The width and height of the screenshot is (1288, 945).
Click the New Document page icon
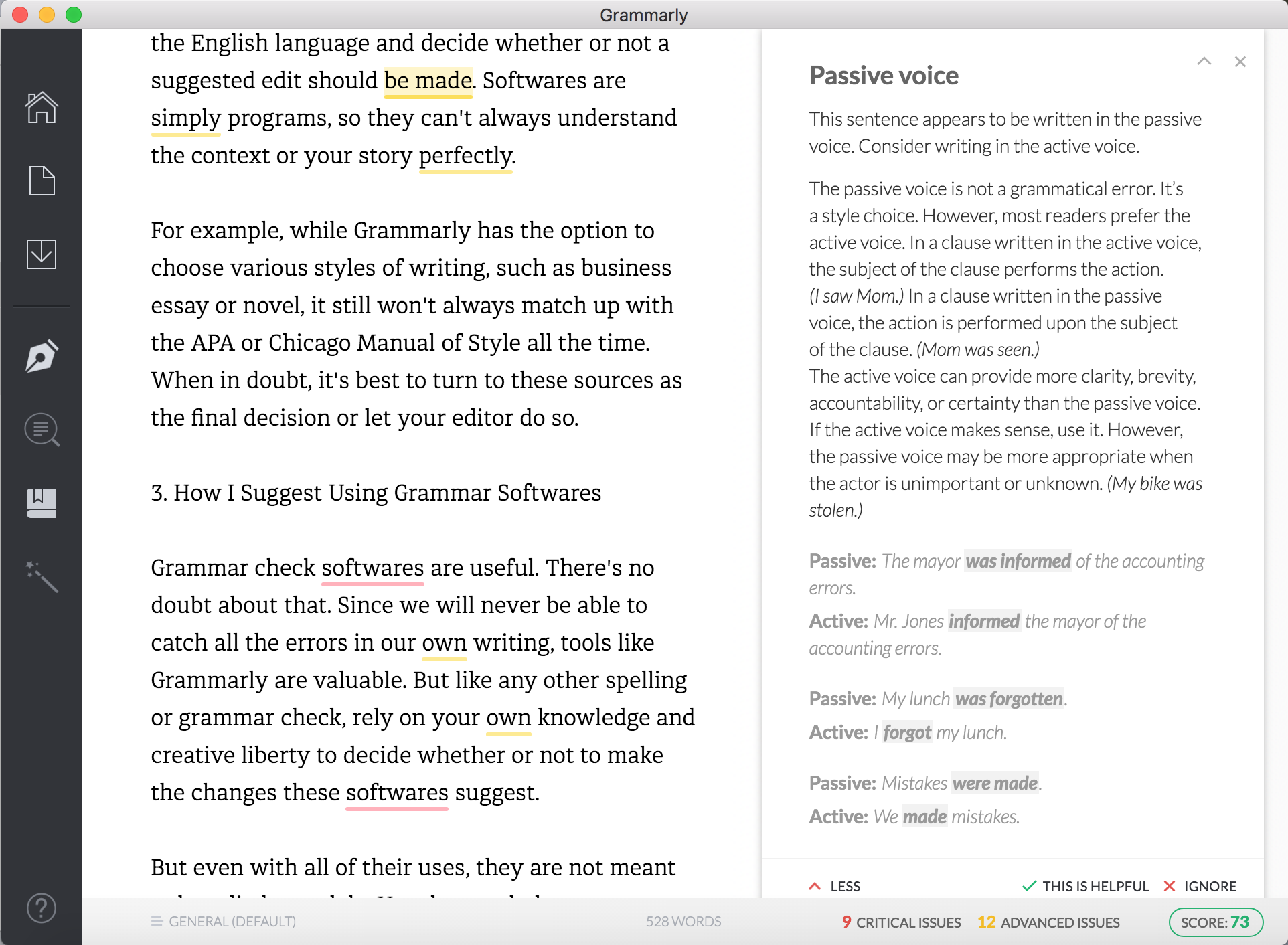click(42, 181)
